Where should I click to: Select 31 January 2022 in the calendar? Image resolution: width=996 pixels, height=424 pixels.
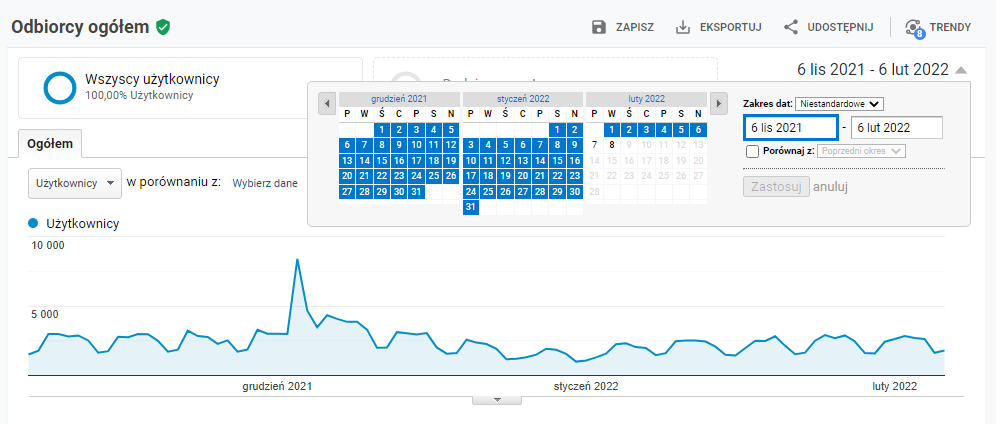pos(471,207)
